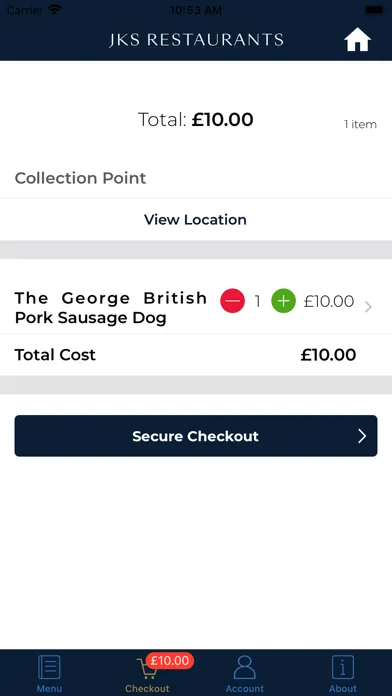Tap the item price £10.00 in row
The image size is (392, 696).
point(329,301)
